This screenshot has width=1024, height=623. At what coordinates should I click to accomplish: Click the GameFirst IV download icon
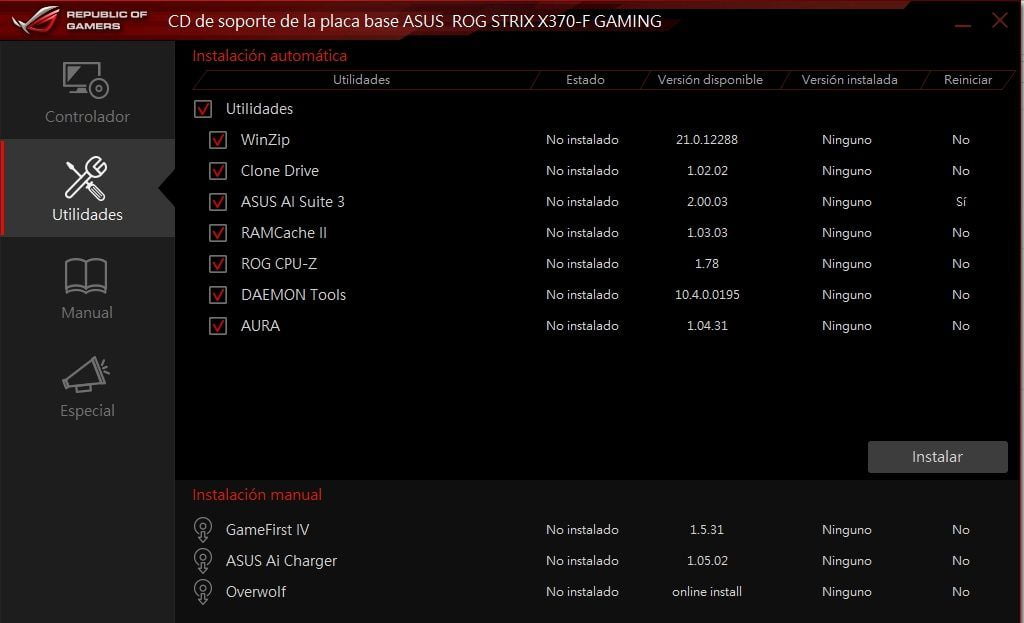click(203, 530)
